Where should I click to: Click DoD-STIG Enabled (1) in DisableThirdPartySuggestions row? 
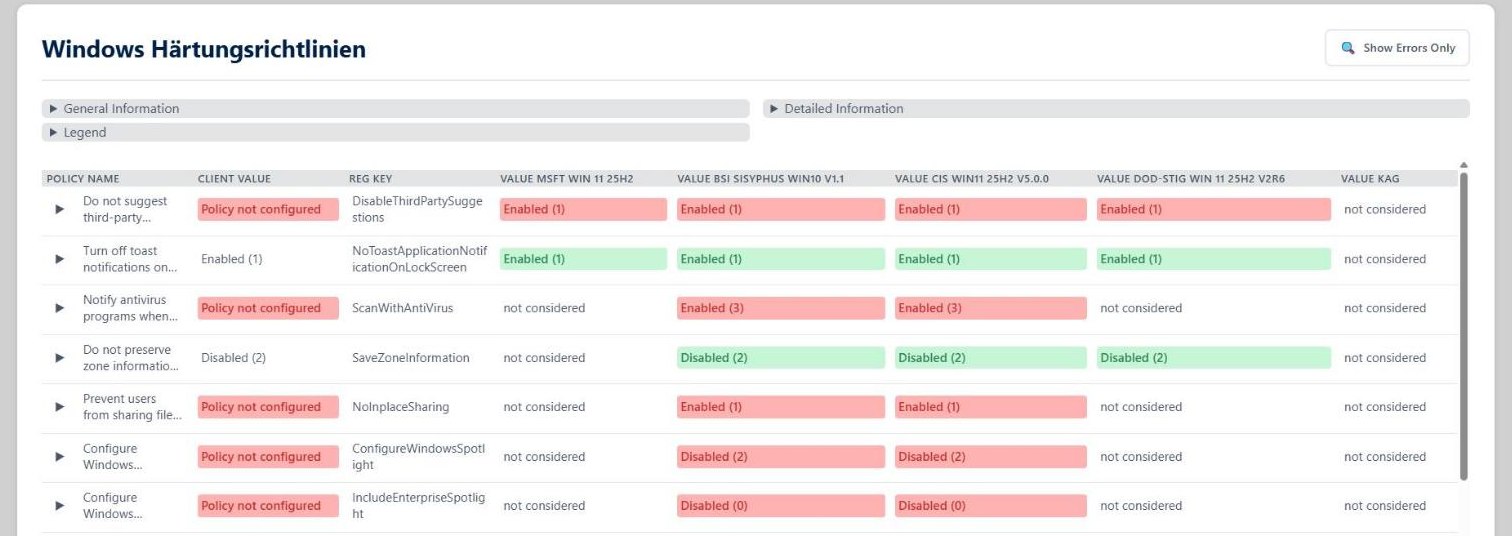tap(1214, 209)
